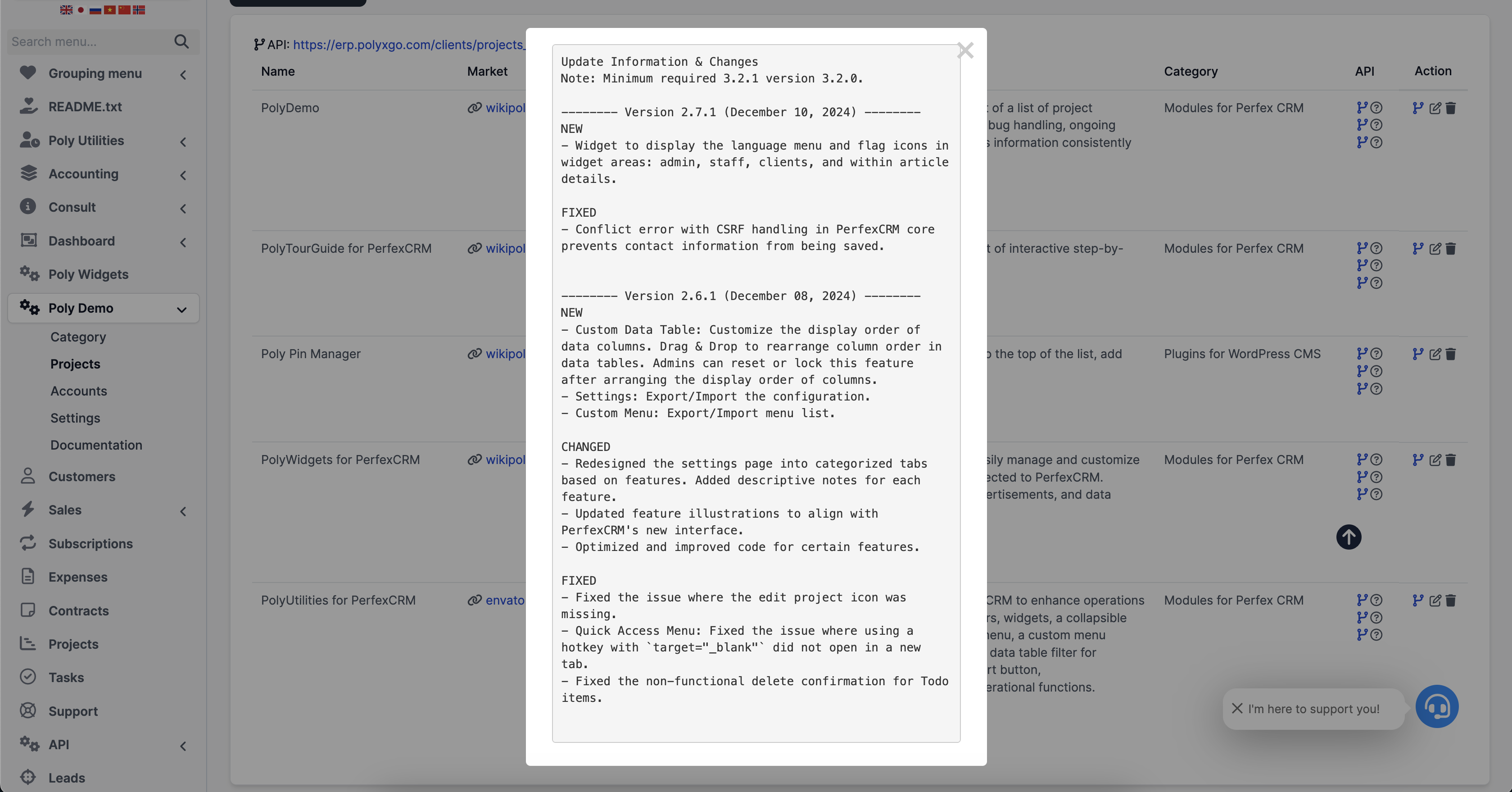The height and width of the screenshot is (792, 1512).
Task: Edit the PolyWidgets for PerfexCRM project
Action: (1435, 460)
